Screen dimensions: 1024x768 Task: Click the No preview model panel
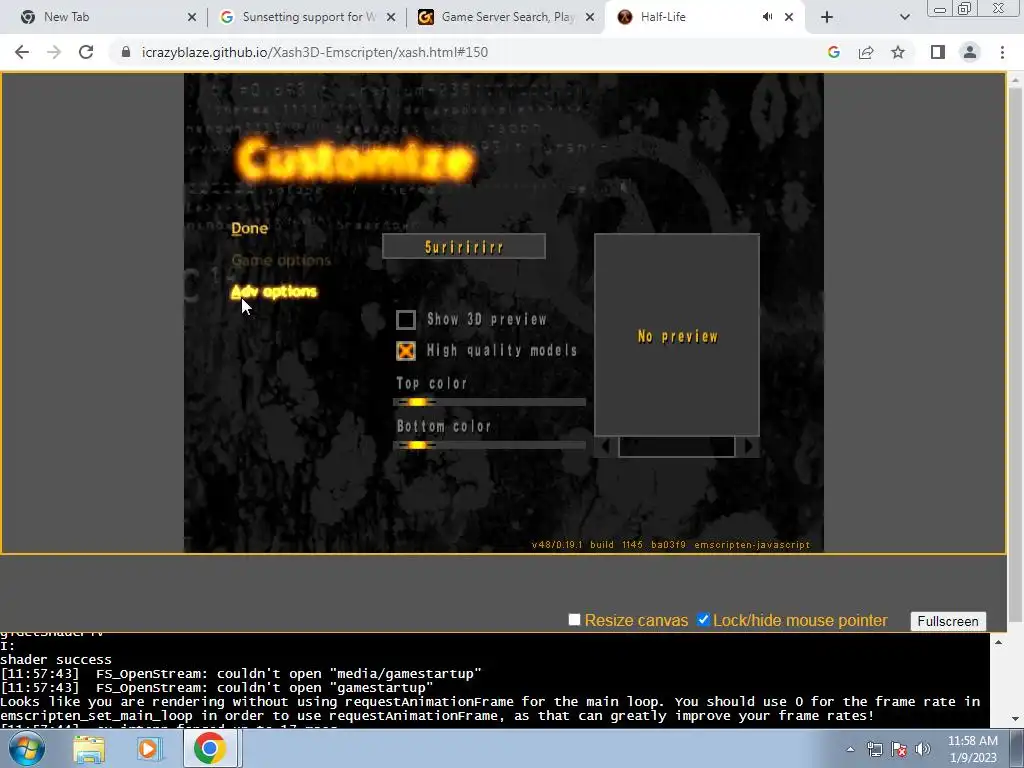677,334
